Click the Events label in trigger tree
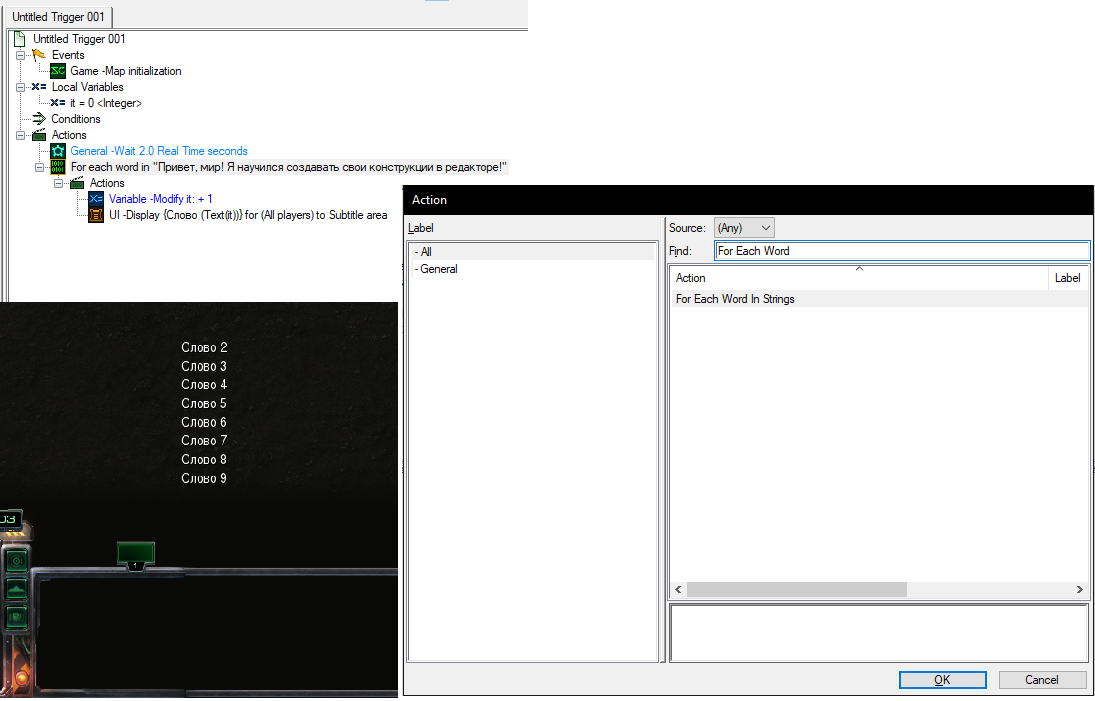This screenshot has width=1095, height=701. pyautogui.click(x=68, y=55)
